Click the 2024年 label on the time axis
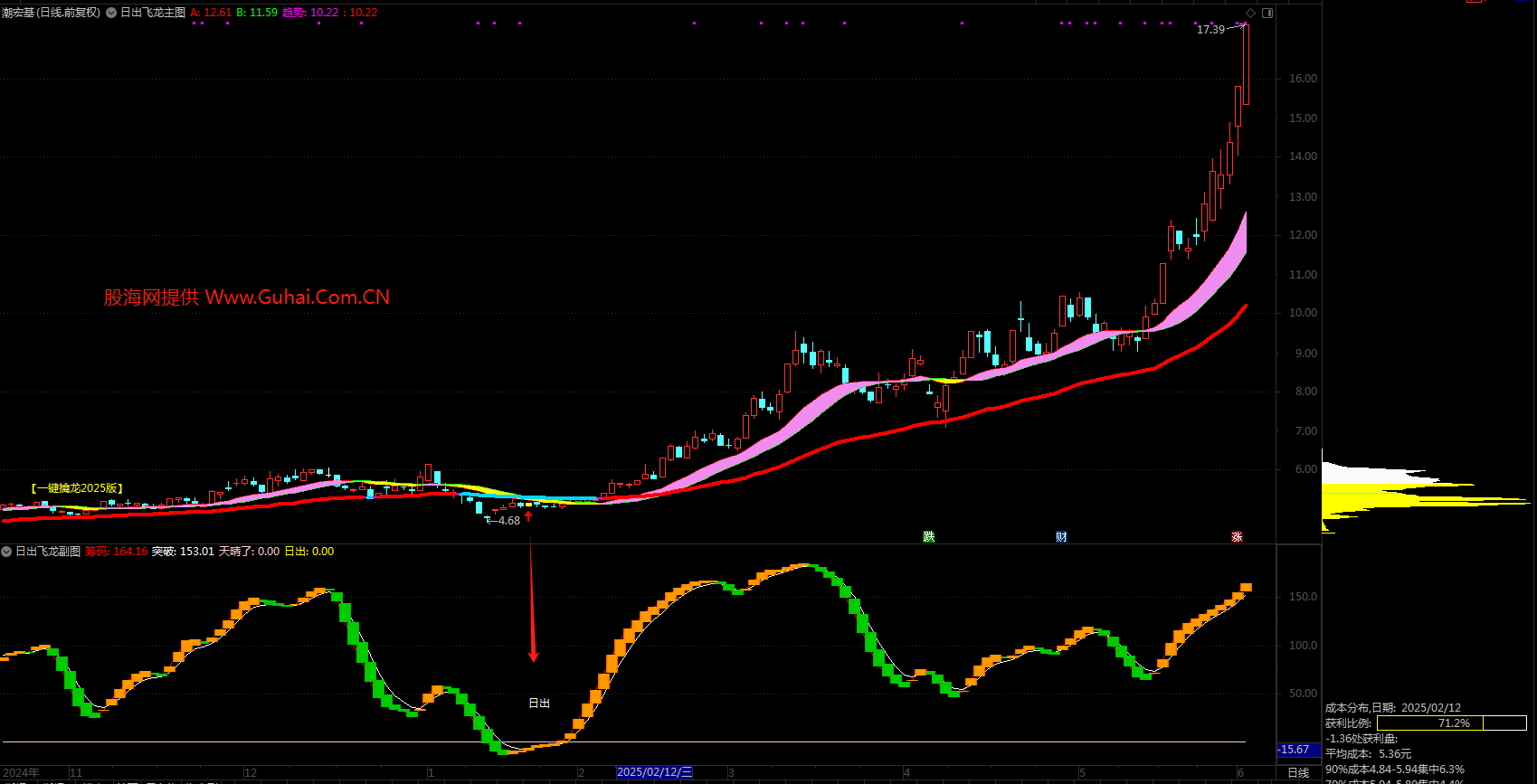This screenshot has height=784, width=1537. (21, 773)
